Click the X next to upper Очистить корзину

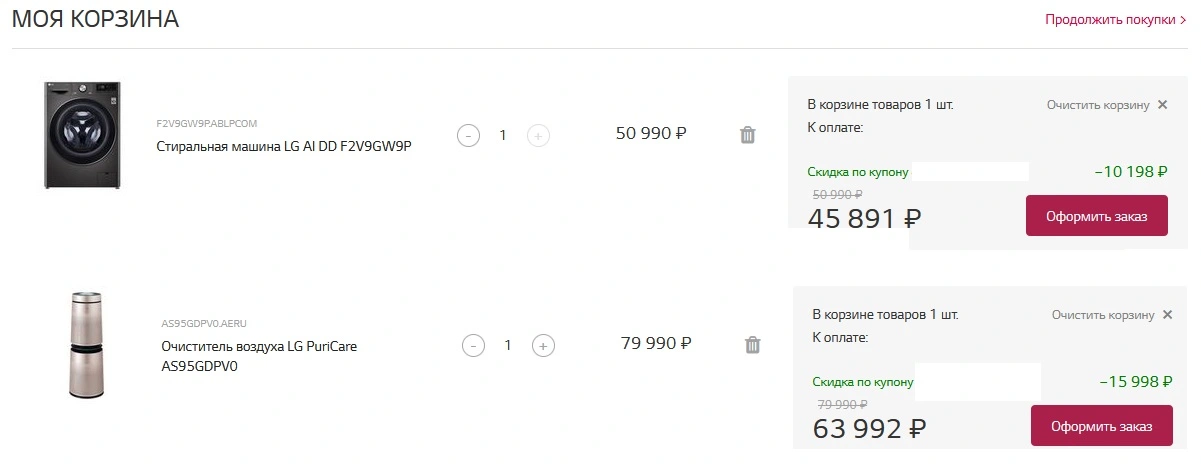[x=1162, y=105]
